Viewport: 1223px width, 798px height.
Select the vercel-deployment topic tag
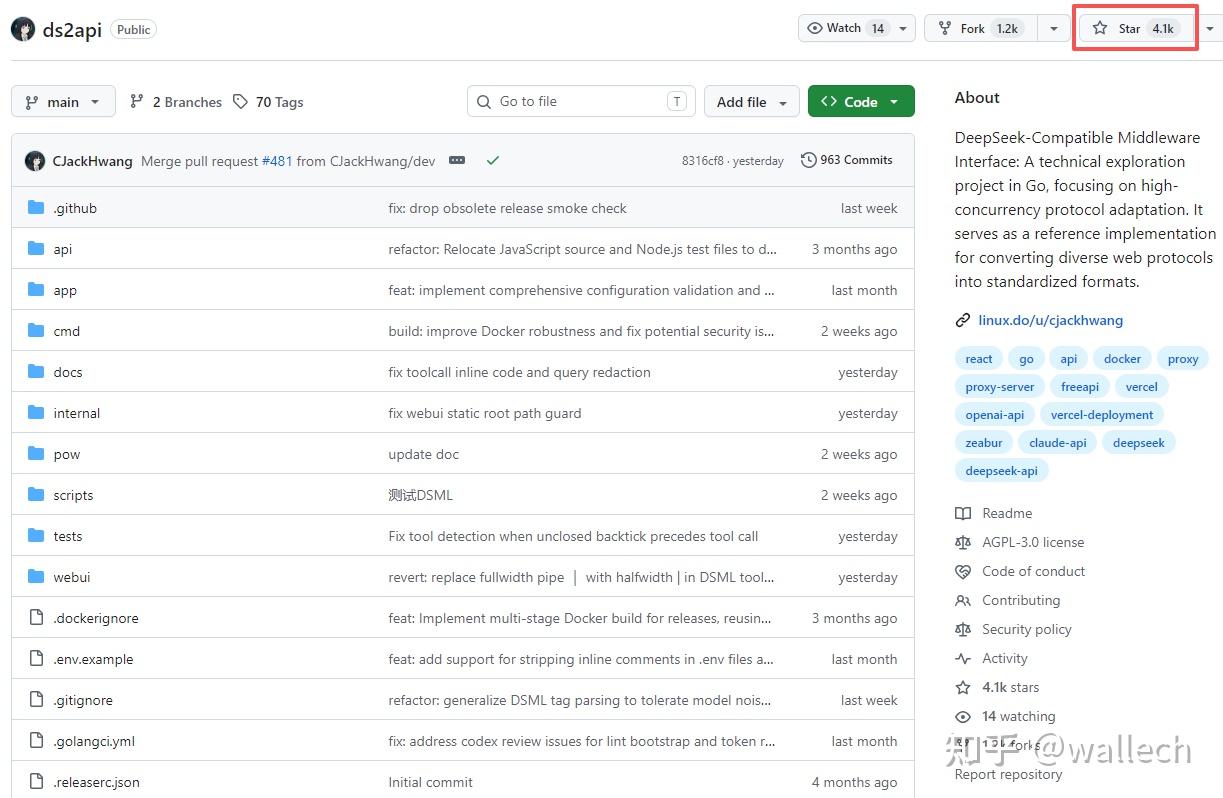tap(1101, 415)
